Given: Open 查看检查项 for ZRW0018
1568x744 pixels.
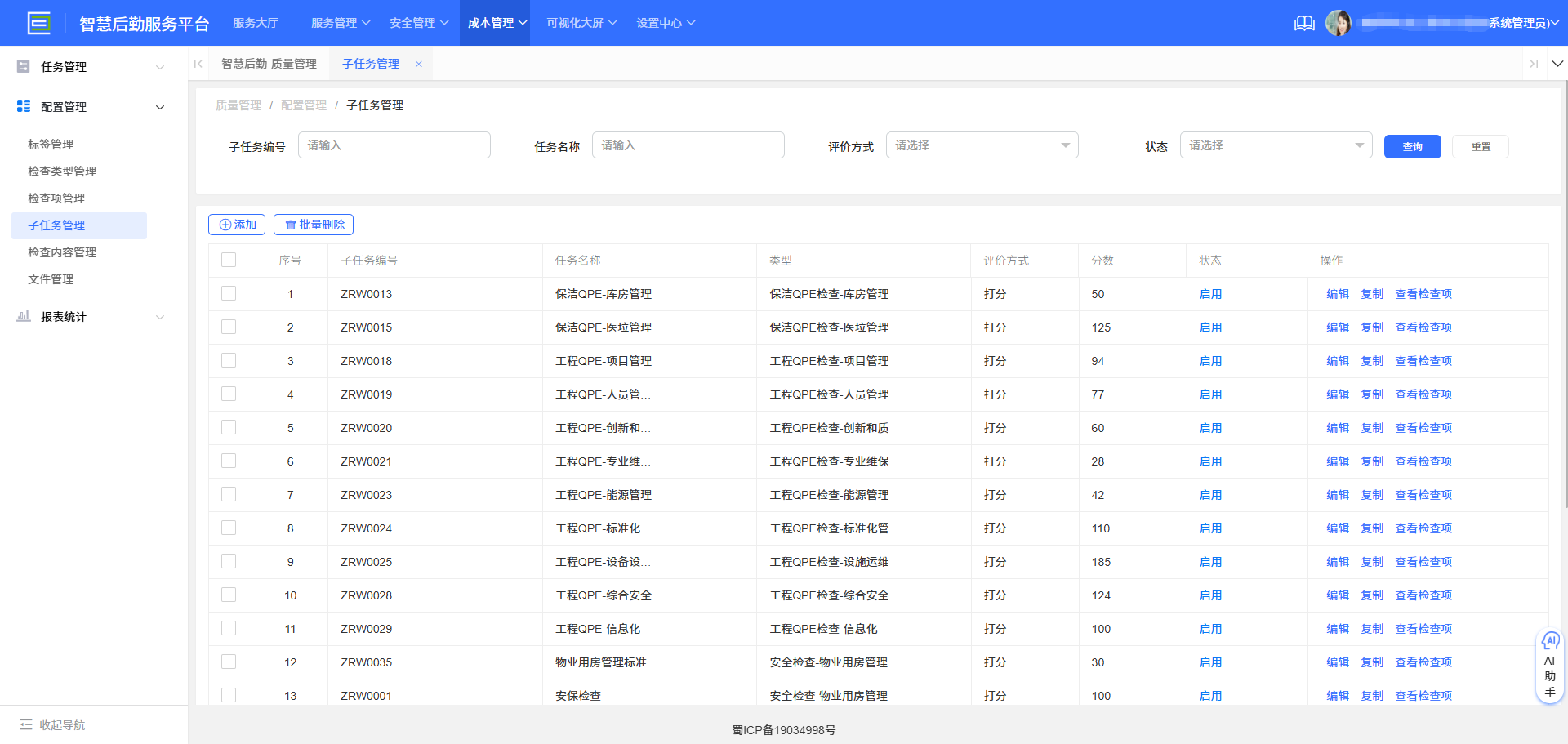Looking at the screenshot, I should click(1423, 360).
